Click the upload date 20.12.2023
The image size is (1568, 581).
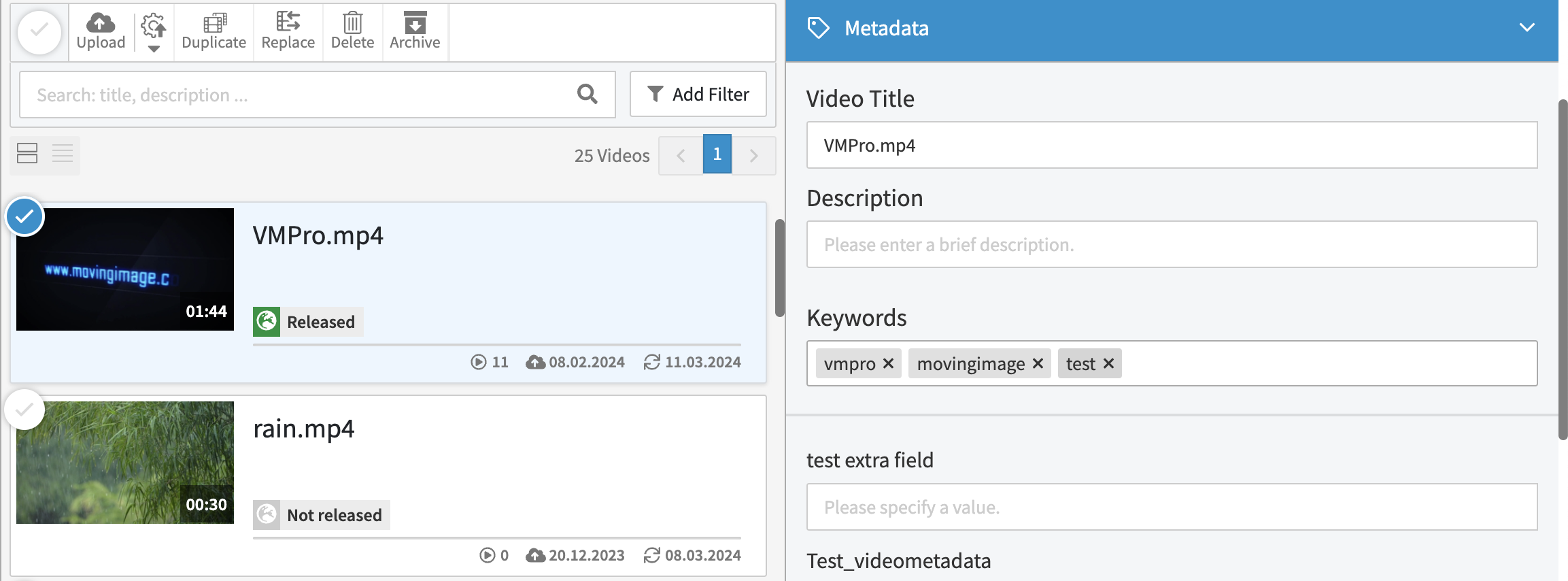pyautogui.click(x=587, y=555)
